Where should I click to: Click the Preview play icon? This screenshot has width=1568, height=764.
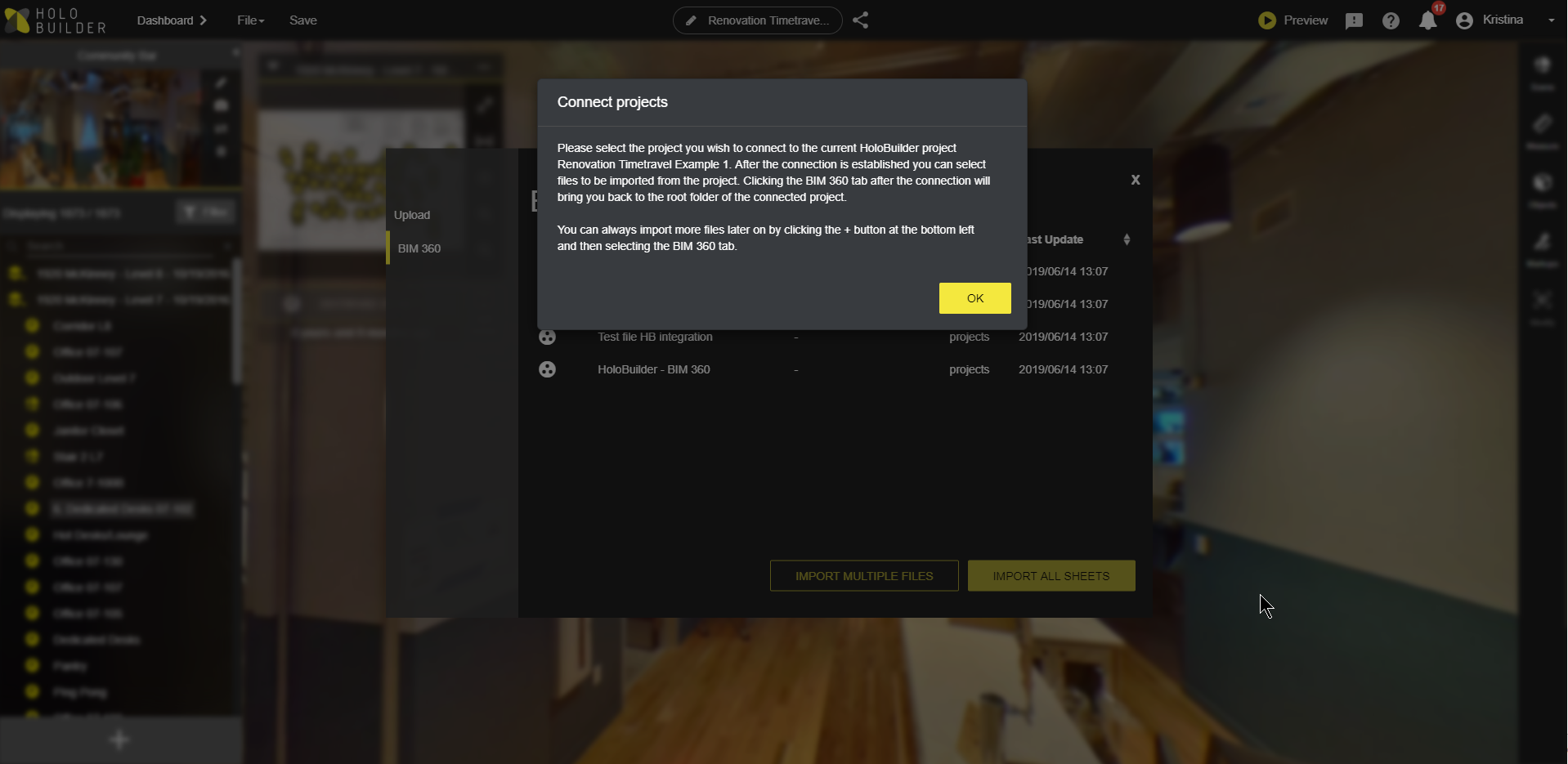[x=1267, y=20]
